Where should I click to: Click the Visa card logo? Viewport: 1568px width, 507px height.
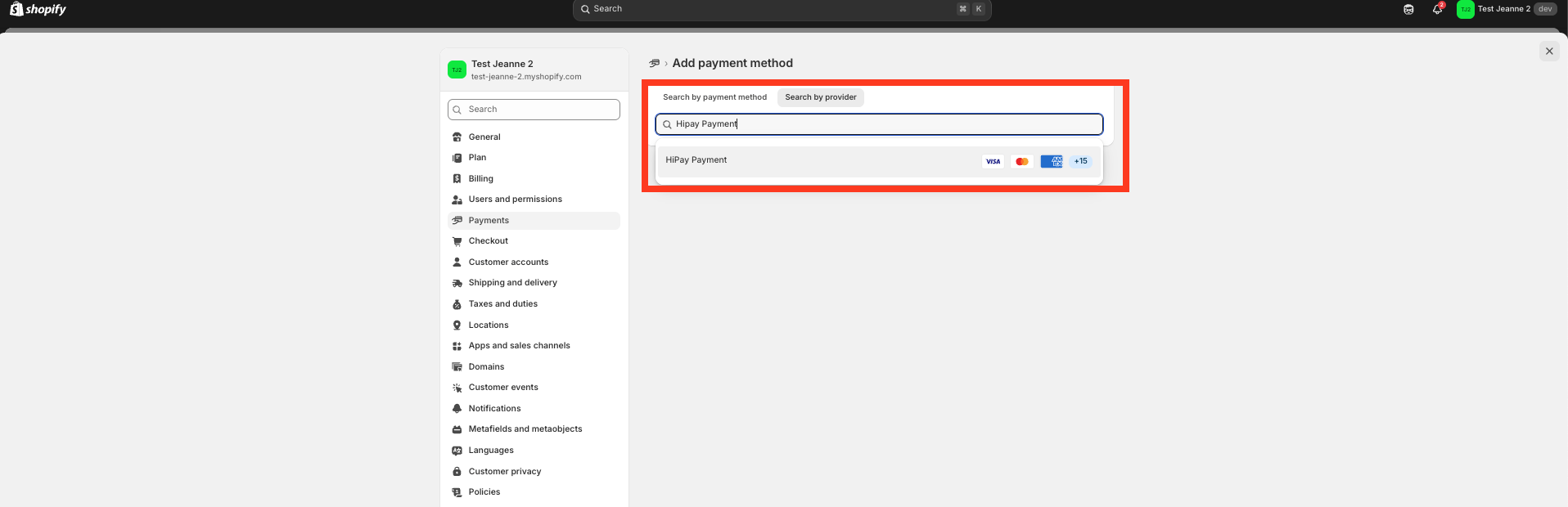tap(993, 162)
